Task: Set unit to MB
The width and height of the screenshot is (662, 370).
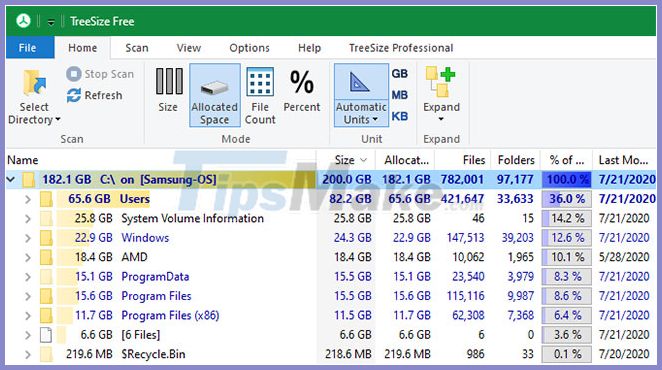Action: tap(399, 95)
